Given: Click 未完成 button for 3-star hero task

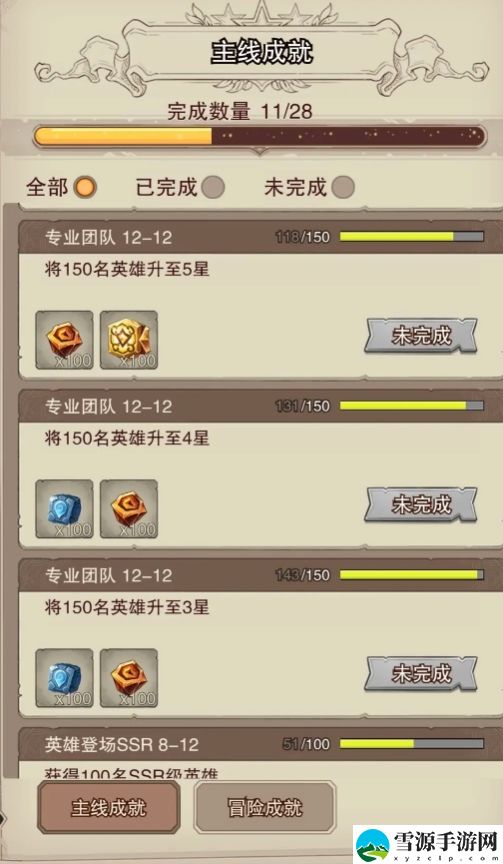Looking at the screenshot, I should coord(421,674).
